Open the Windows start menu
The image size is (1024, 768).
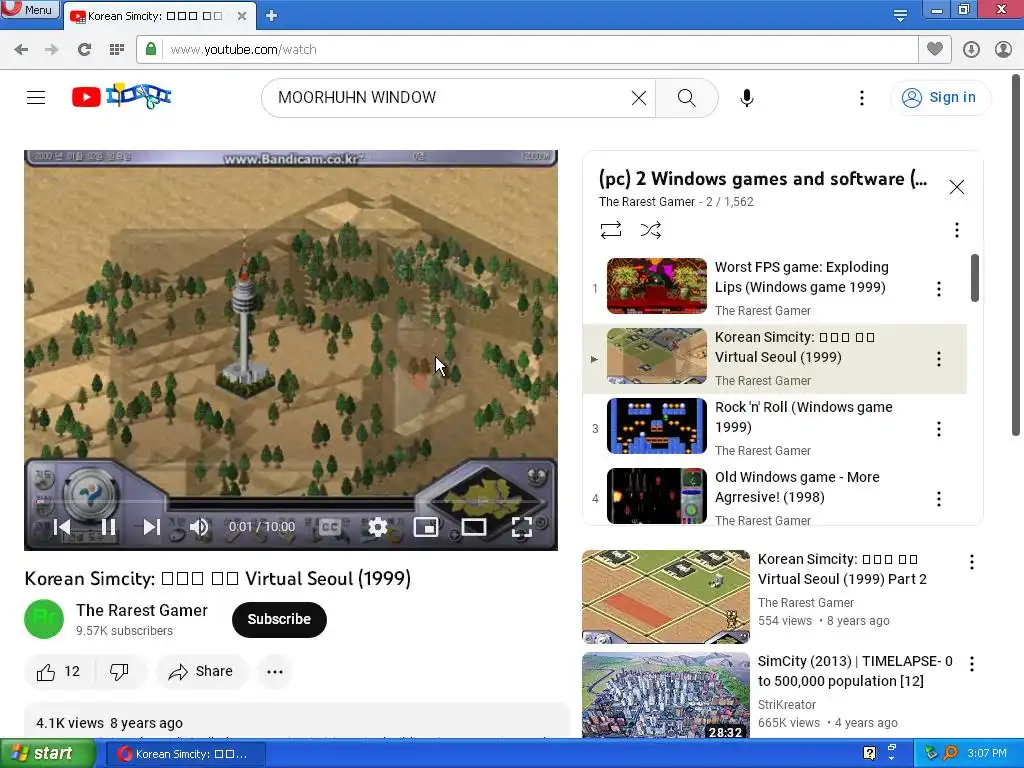[47, 754]
